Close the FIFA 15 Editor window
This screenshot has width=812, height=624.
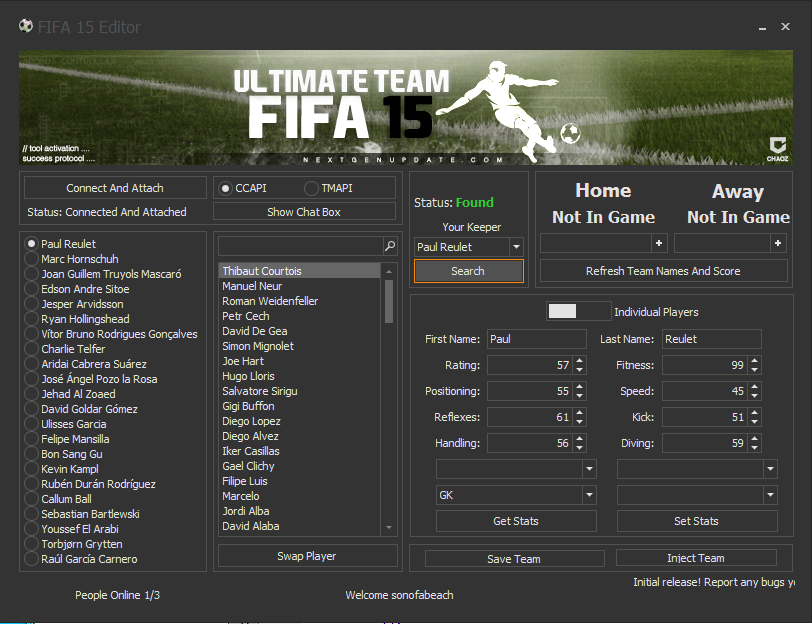coord(786,26)
